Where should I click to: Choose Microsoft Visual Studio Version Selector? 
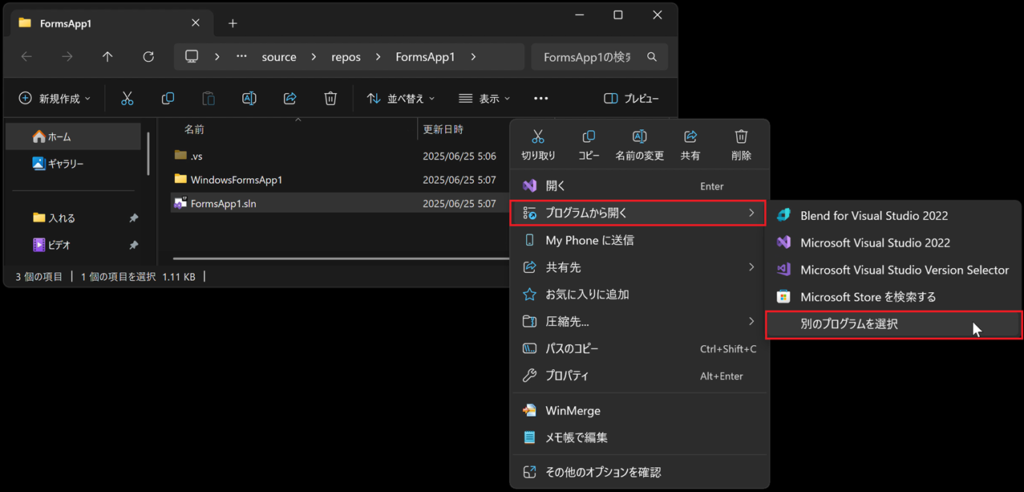coord(892,270)
